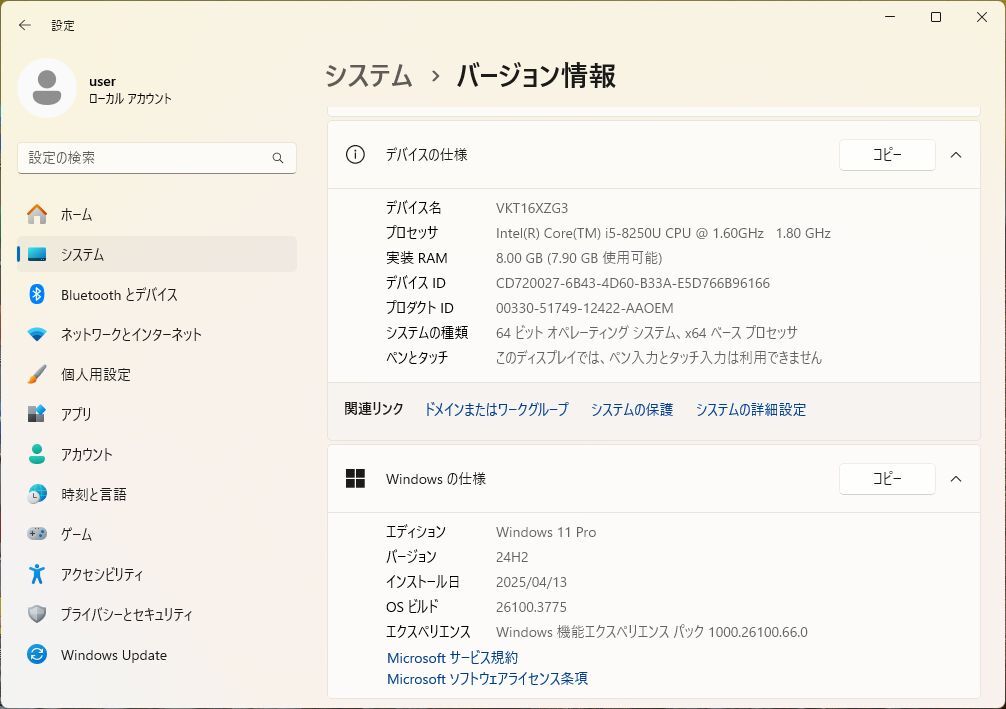Click the ホーム house icon
The height and width of the screenshot is (709, 1006).
(37, 214)
